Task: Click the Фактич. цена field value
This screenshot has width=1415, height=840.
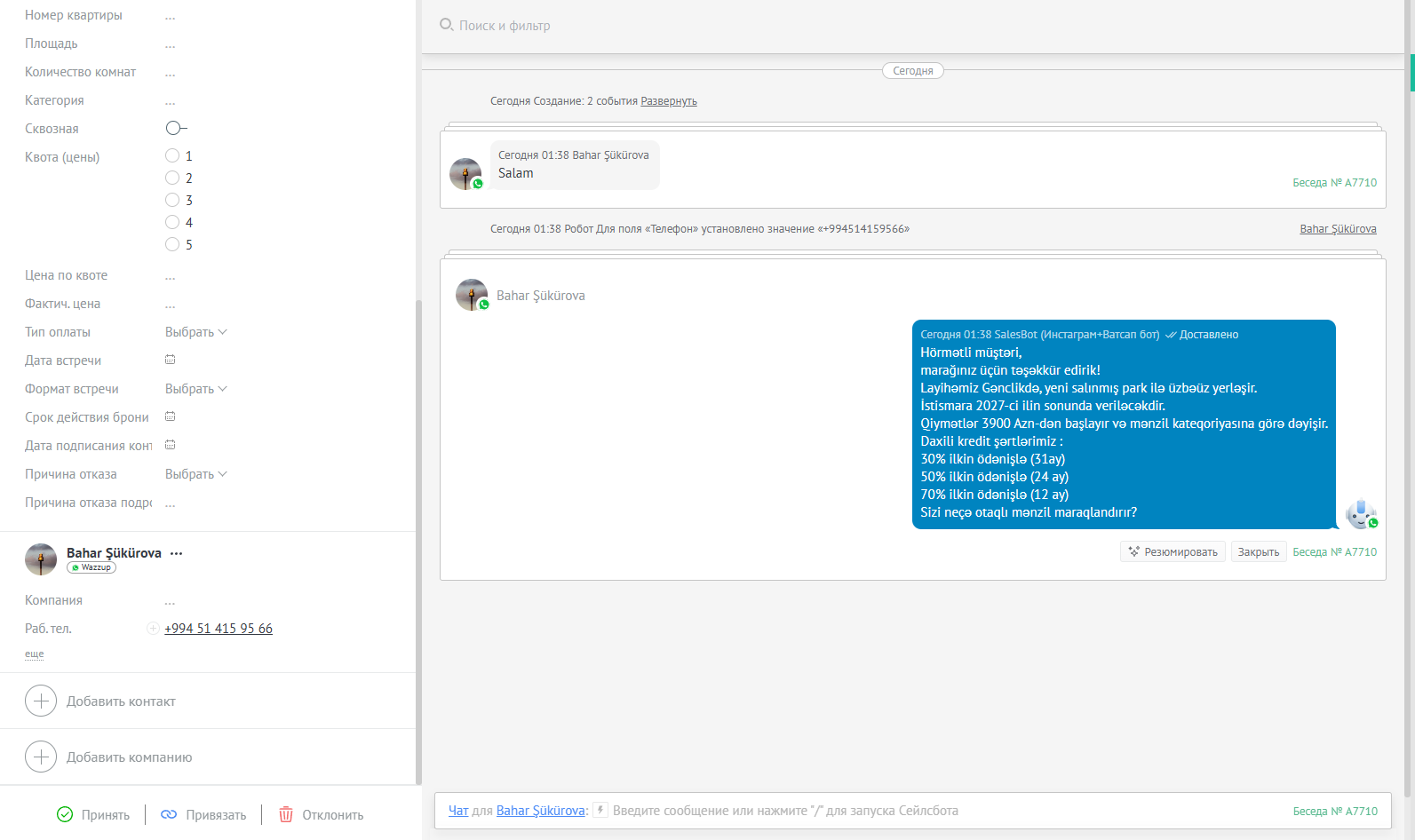Action: coord(171,305)
